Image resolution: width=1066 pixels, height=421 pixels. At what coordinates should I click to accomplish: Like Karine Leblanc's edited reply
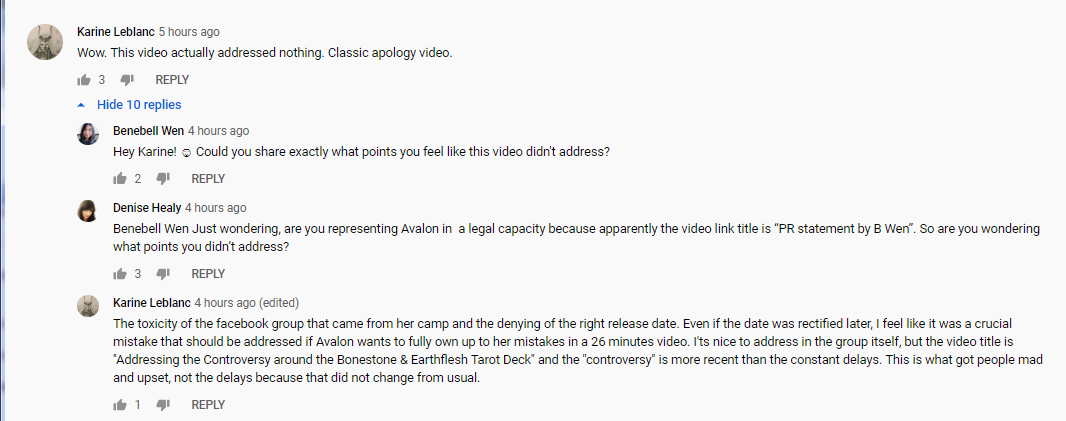120,405
